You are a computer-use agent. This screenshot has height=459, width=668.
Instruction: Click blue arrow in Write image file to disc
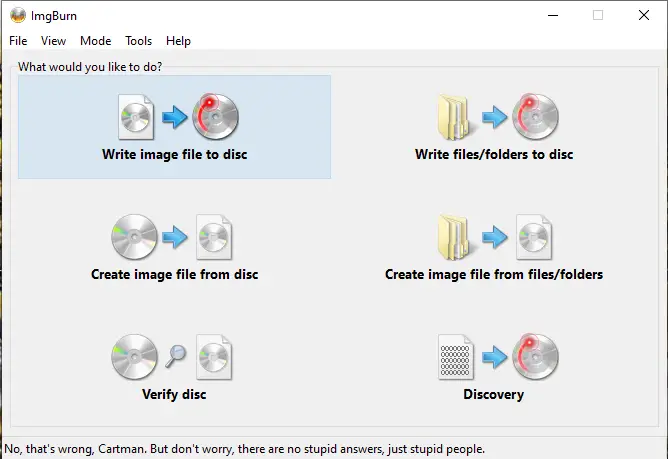(175, 116)
